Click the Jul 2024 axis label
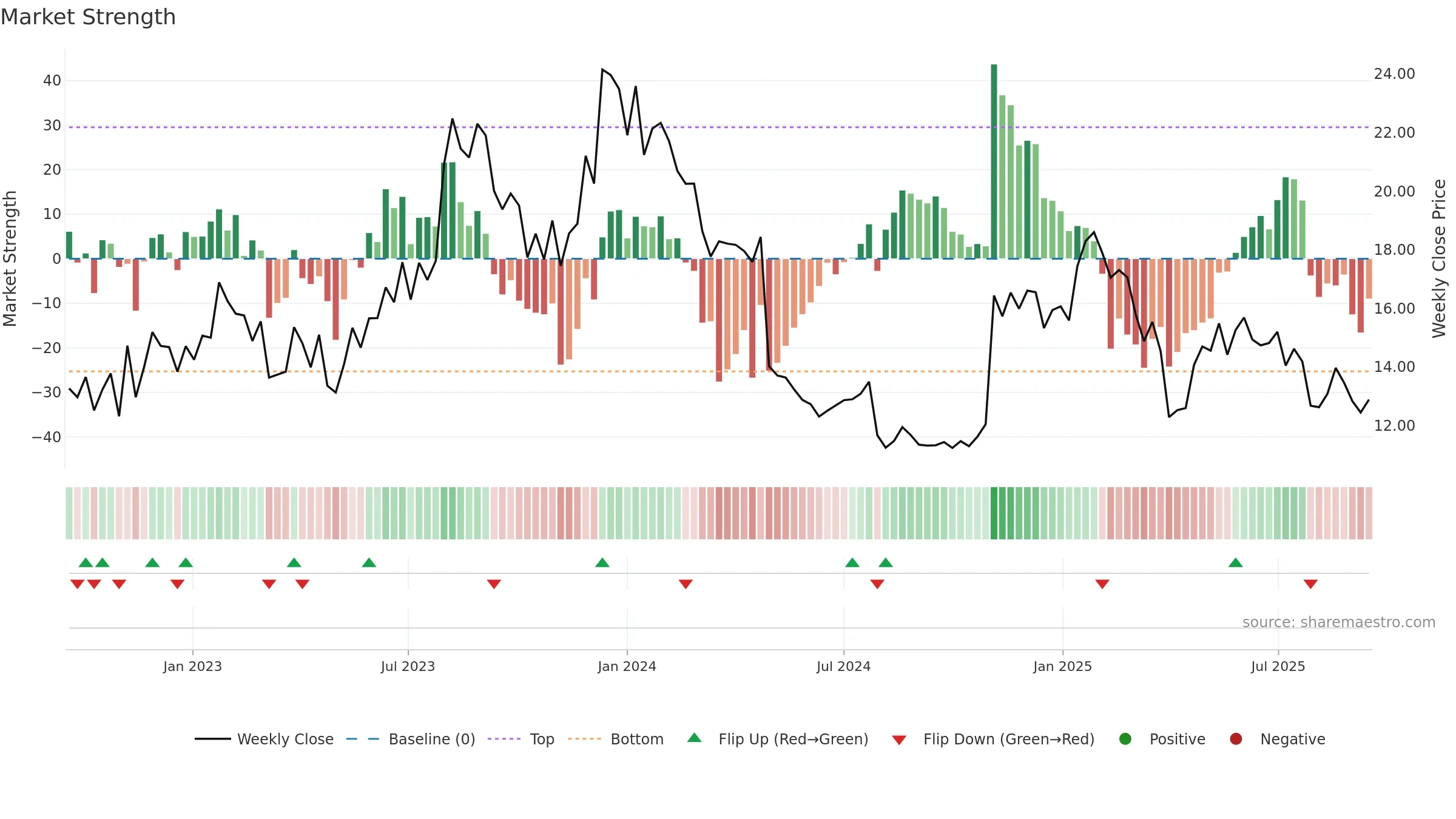1456x819 pixels. [x=843, y=666]
